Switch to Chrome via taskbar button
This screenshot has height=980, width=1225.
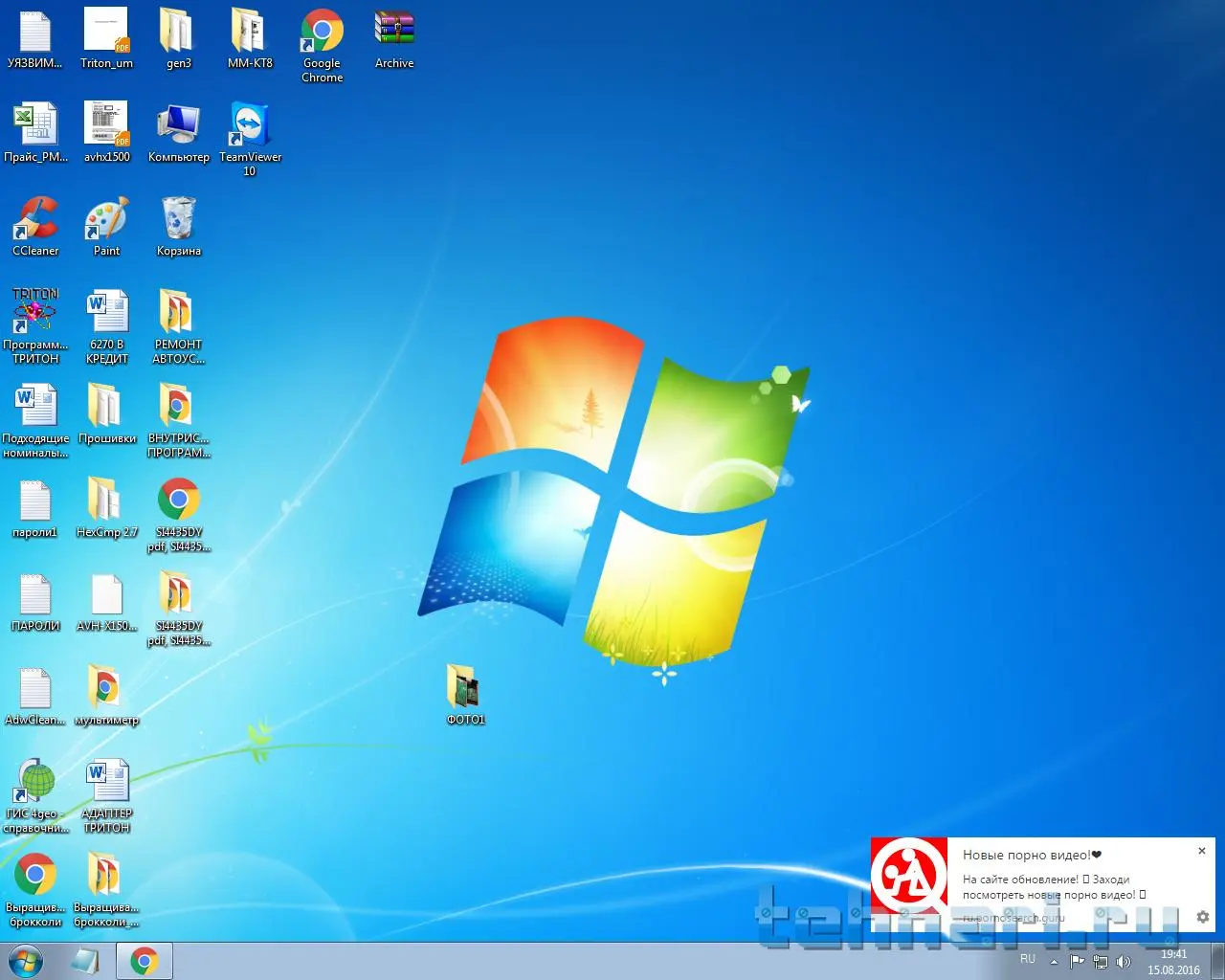point(145,961)
